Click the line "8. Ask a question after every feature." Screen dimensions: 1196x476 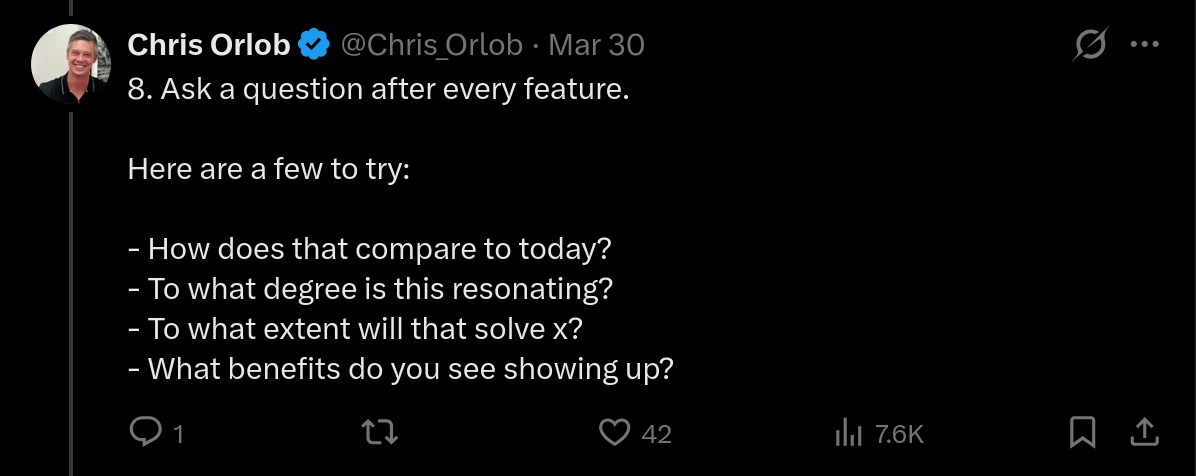(378, 89)
